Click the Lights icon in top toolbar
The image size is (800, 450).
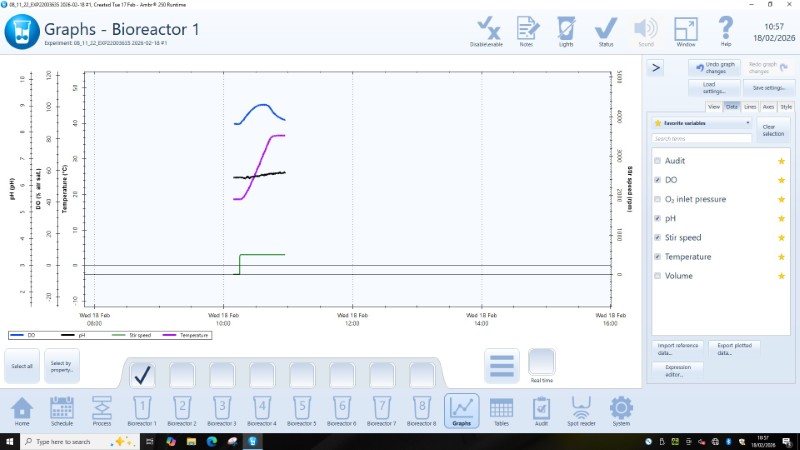coord(566,30)
